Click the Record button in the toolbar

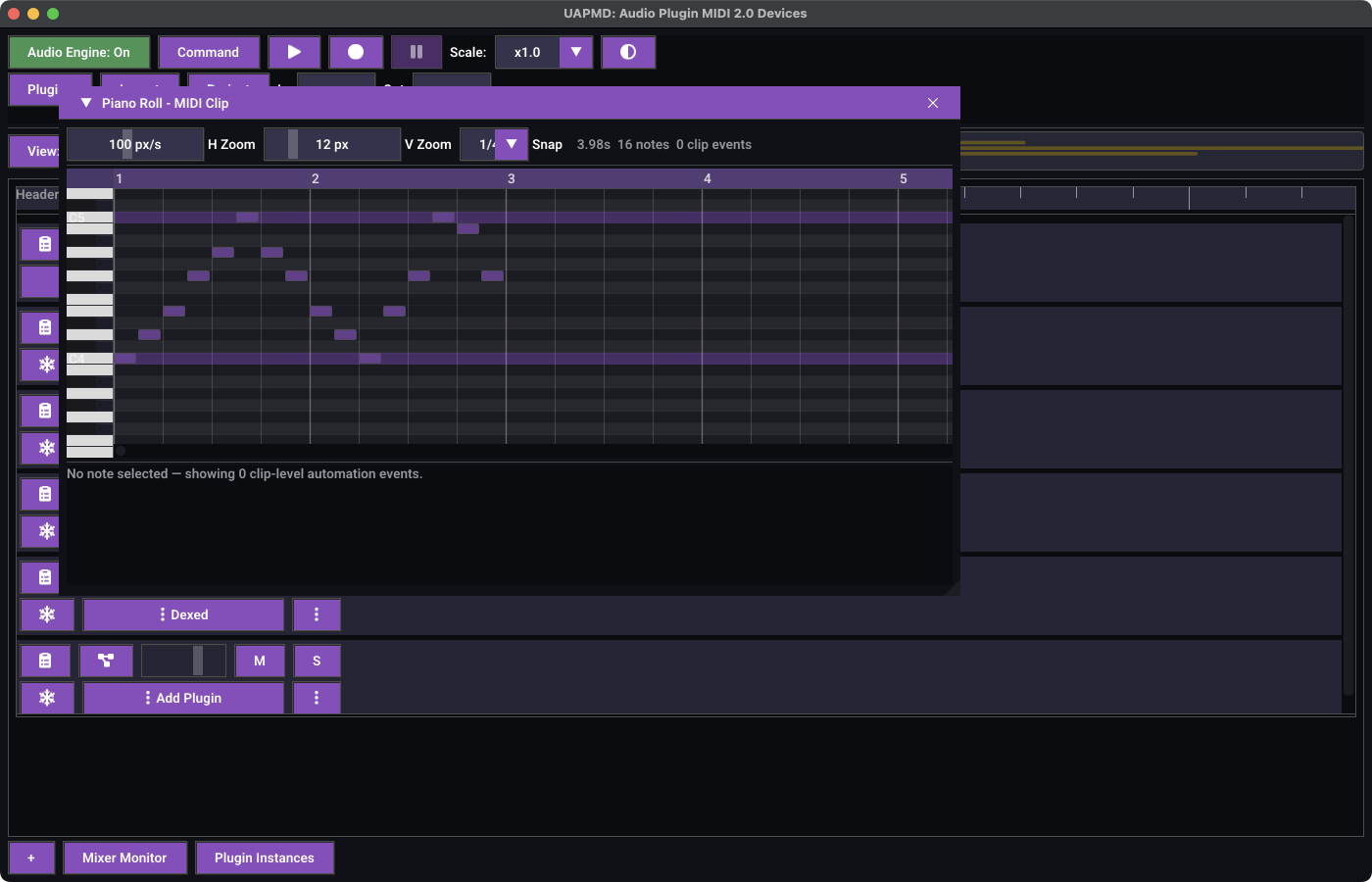pos(356,52)
